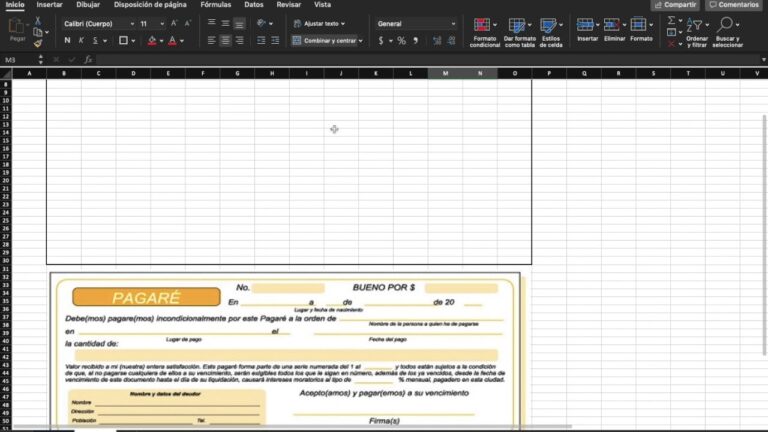
Task: Open Dar formato como tabla menu
Action: (x=519, y=32)
